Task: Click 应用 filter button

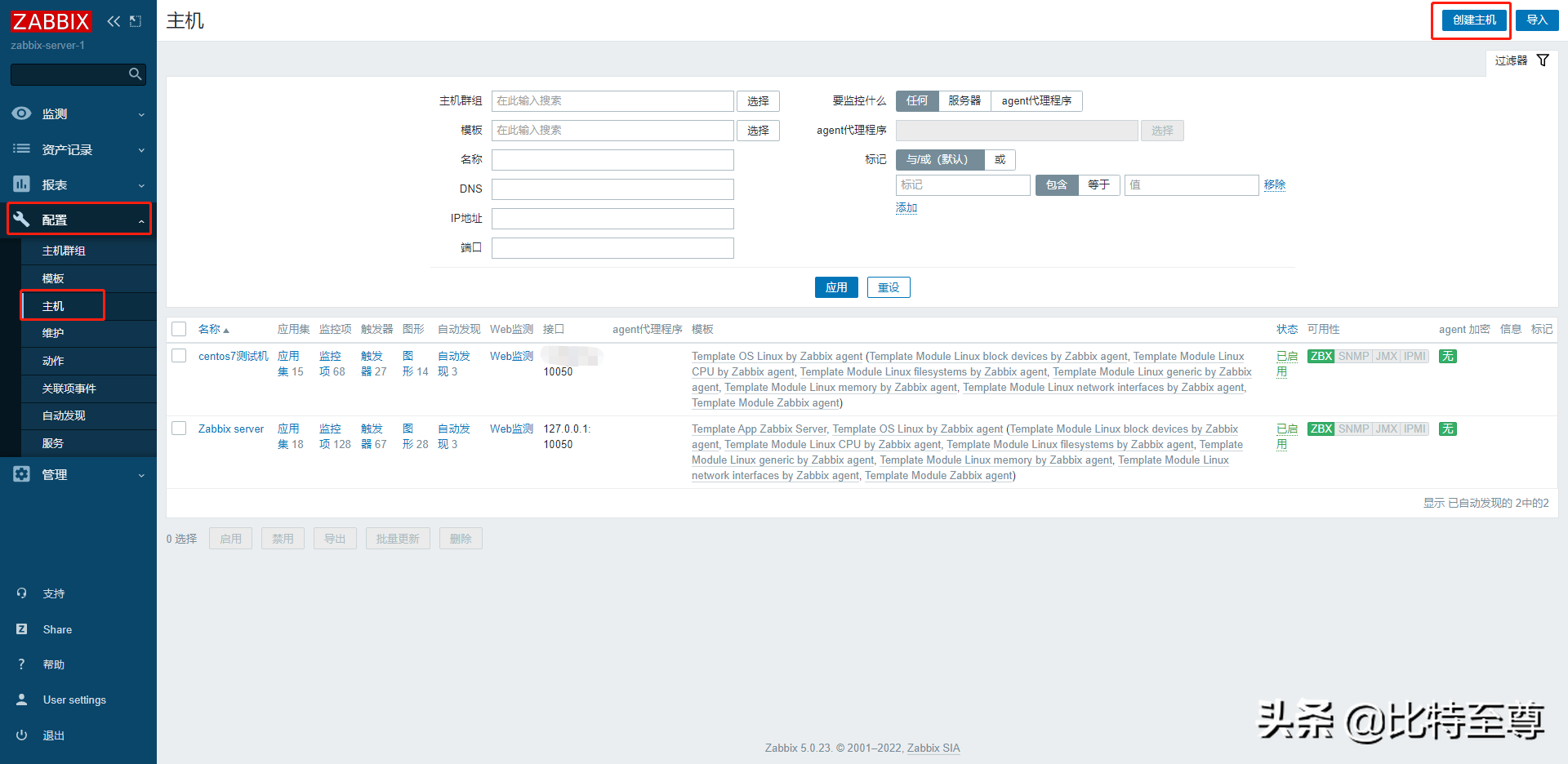Action: pos(836,287)
